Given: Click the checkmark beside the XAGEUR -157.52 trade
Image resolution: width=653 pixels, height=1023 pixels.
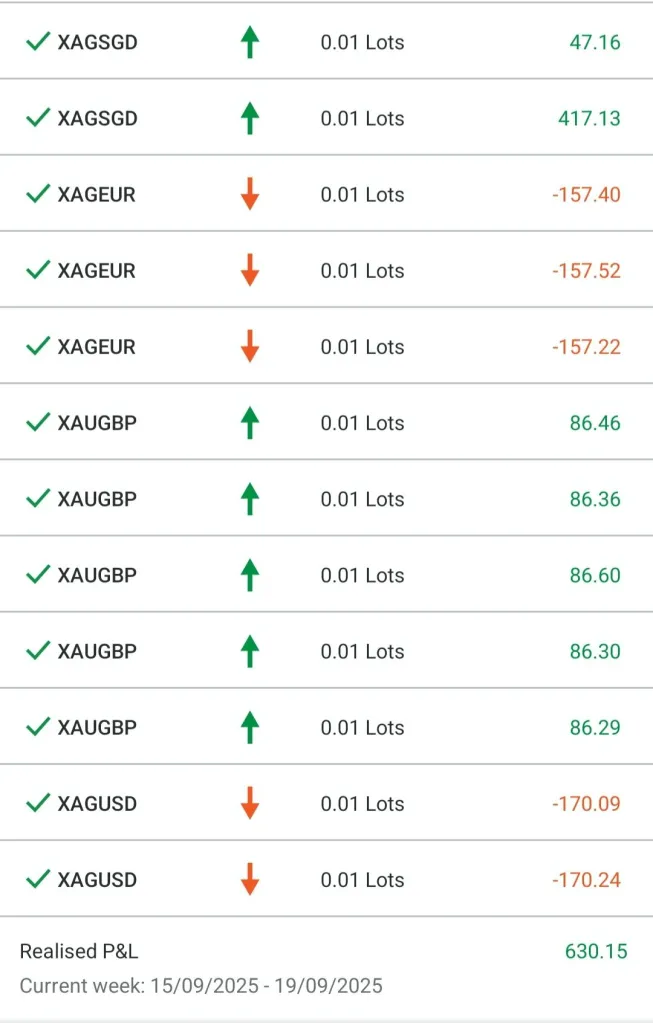Looking at the screenshot, I should coord(38,270).
